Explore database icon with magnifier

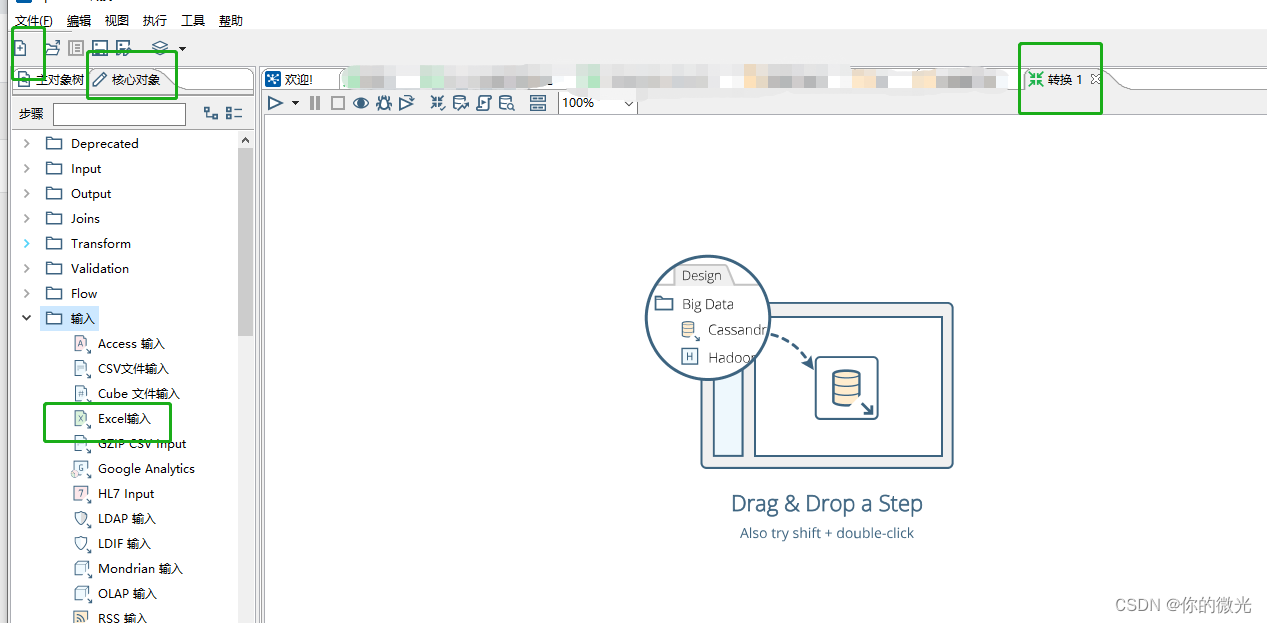pyautogui.click(x=507, y=103)
